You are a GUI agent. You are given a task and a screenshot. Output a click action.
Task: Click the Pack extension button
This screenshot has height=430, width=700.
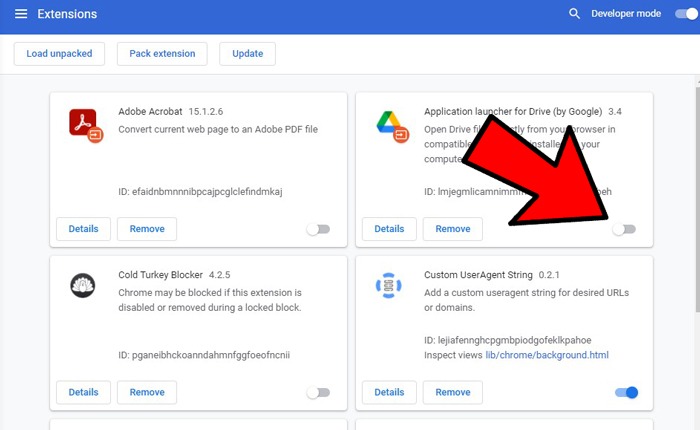pyautogui.click(x=162, y=54)
